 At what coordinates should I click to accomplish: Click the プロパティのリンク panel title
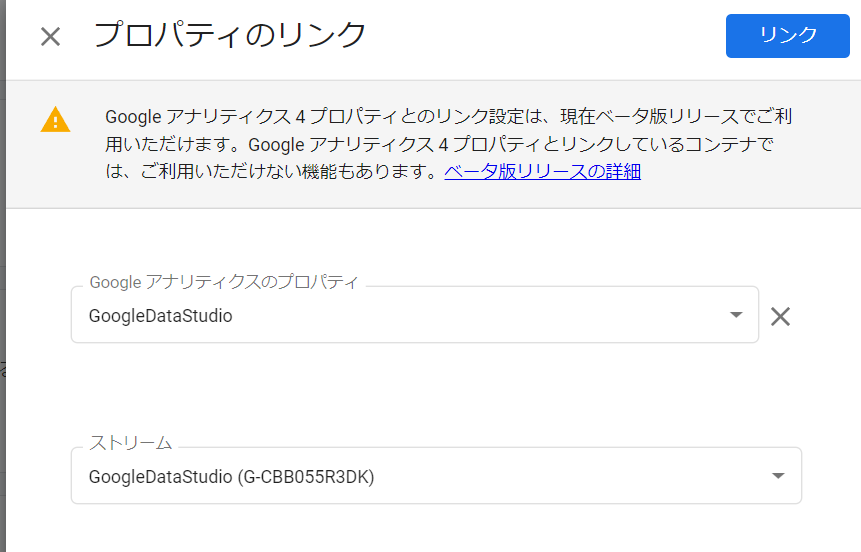[230, 35]
